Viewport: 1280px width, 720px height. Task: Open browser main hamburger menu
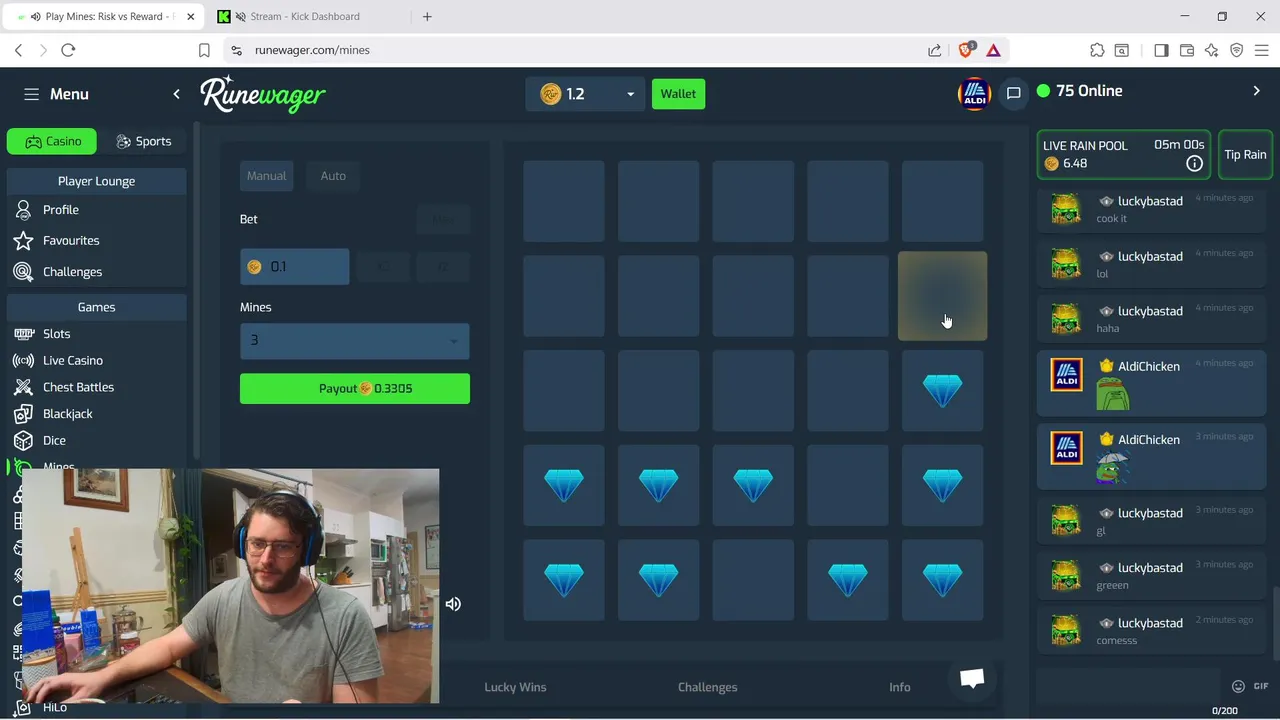pyautogui.click(x=1262, y=50)
